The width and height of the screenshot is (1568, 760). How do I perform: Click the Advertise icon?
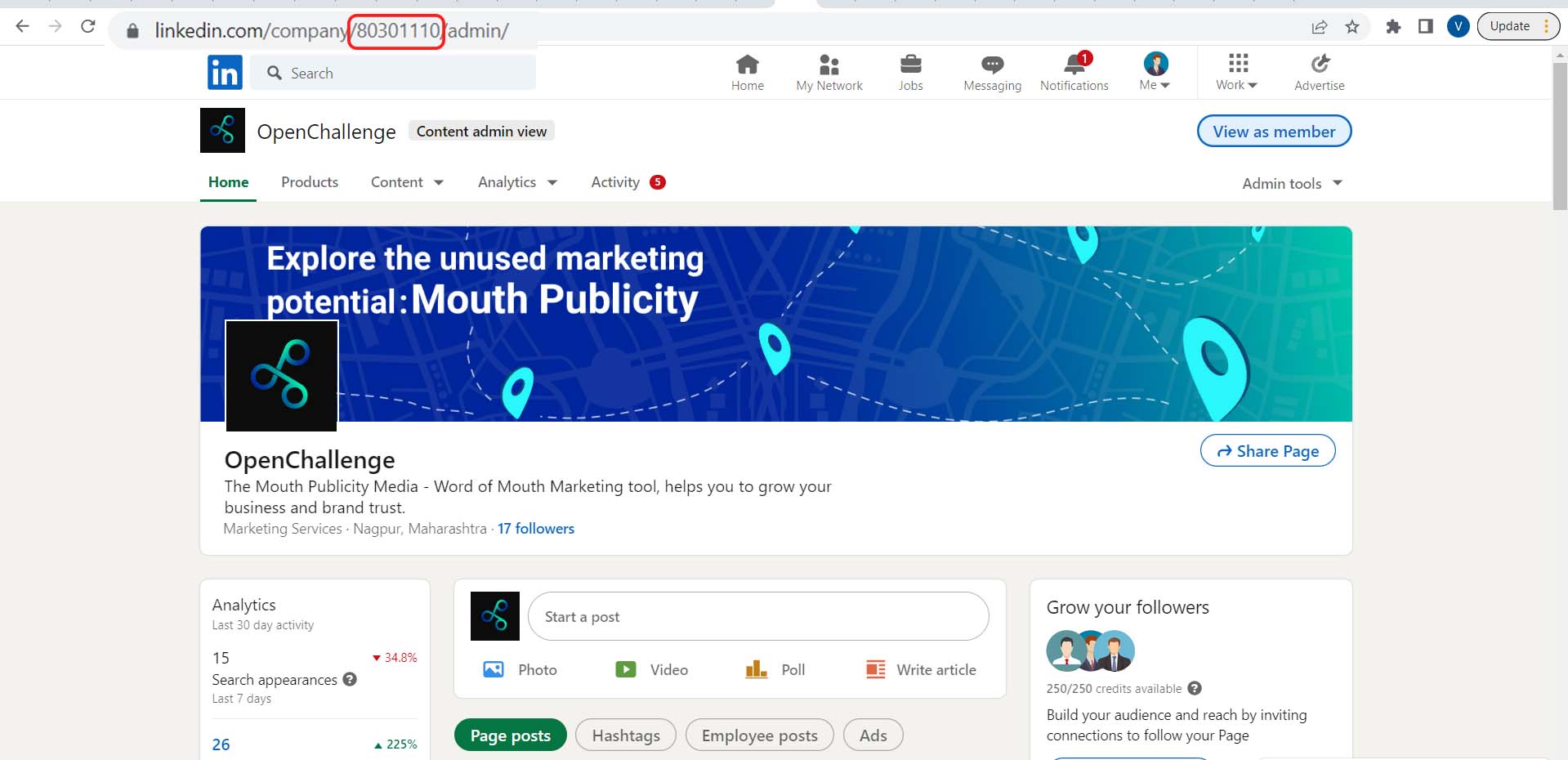(x=1320, y=73)
